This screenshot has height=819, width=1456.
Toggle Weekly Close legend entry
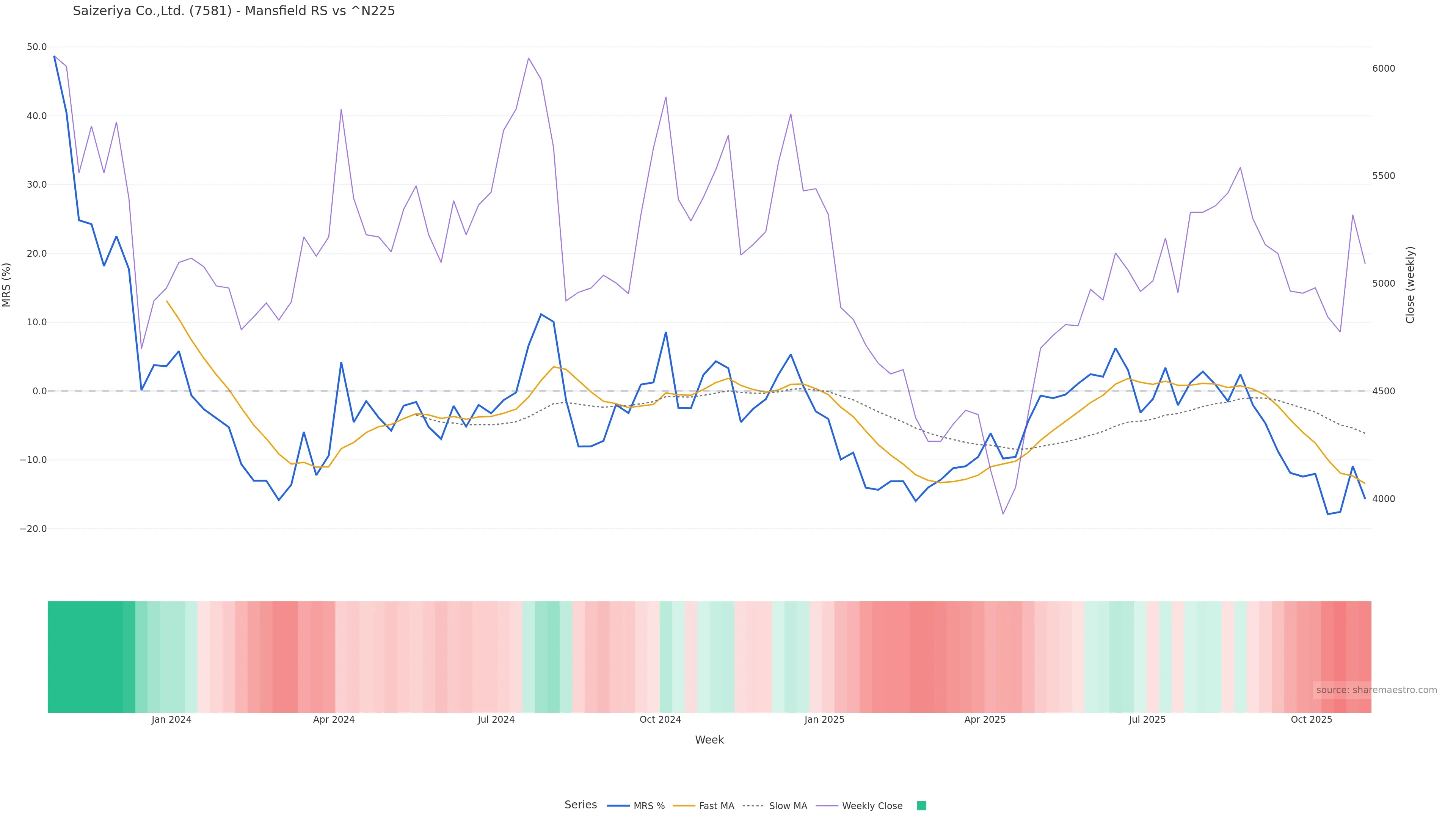point(872,806)
